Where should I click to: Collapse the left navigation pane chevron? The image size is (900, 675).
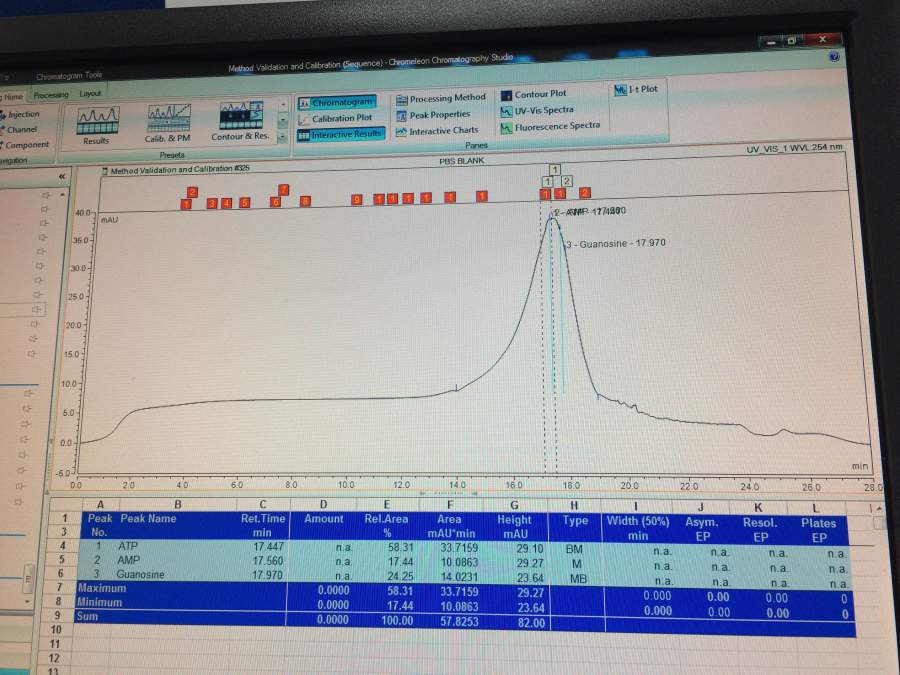click(x=62, y=176)
